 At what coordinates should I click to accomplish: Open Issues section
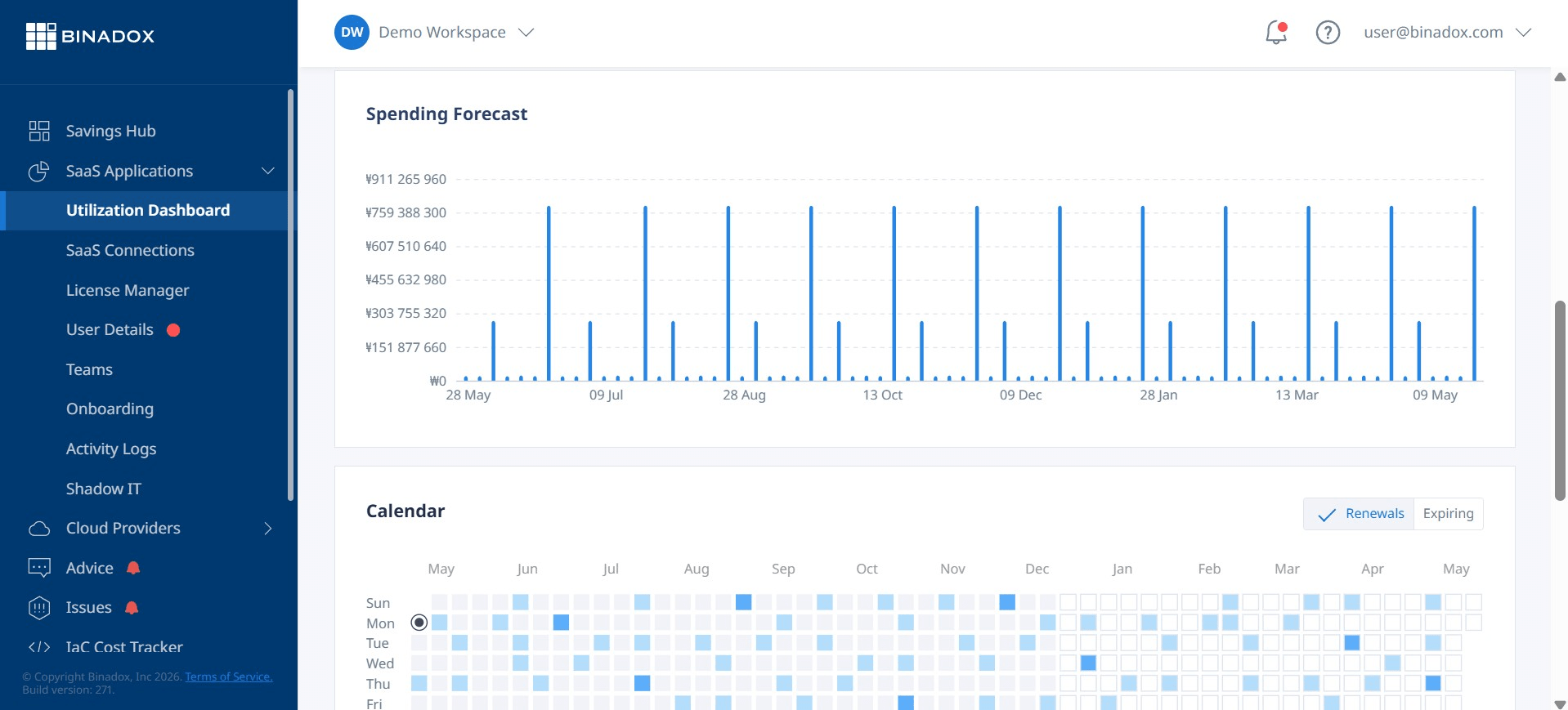click(88, 608)
